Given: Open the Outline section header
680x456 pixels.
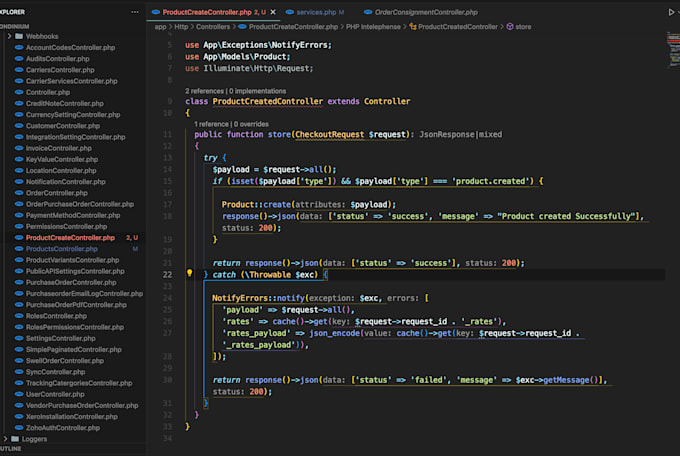Looking at the screenshot, I should click(x=10, y=449).
